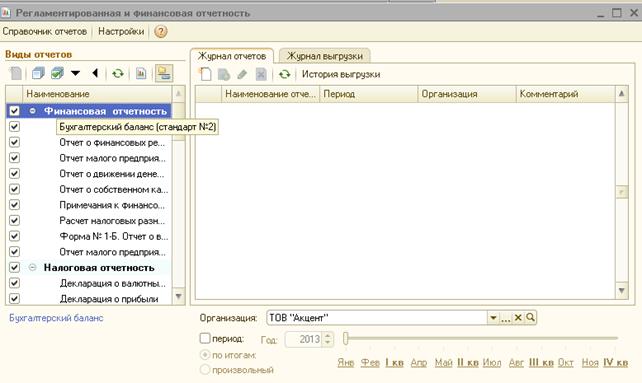
Task: Click the plain blue cube icon in Виды отчетов toolbar
Action: pos(38,74)
